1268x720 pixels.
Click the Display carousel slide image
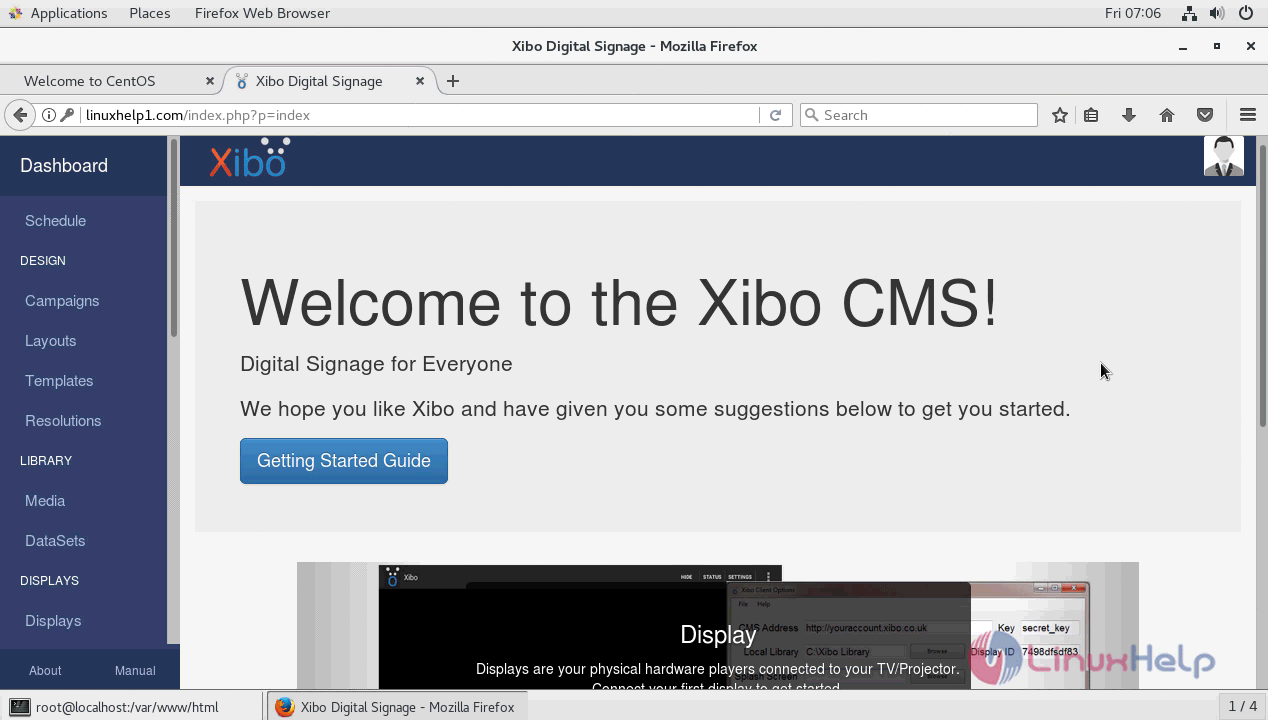(x=718, y=626)
